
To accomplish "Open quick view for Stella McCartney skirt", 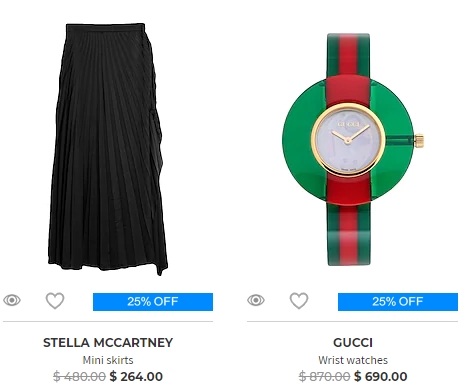I will pyautogui.click(x=12, y=300).
